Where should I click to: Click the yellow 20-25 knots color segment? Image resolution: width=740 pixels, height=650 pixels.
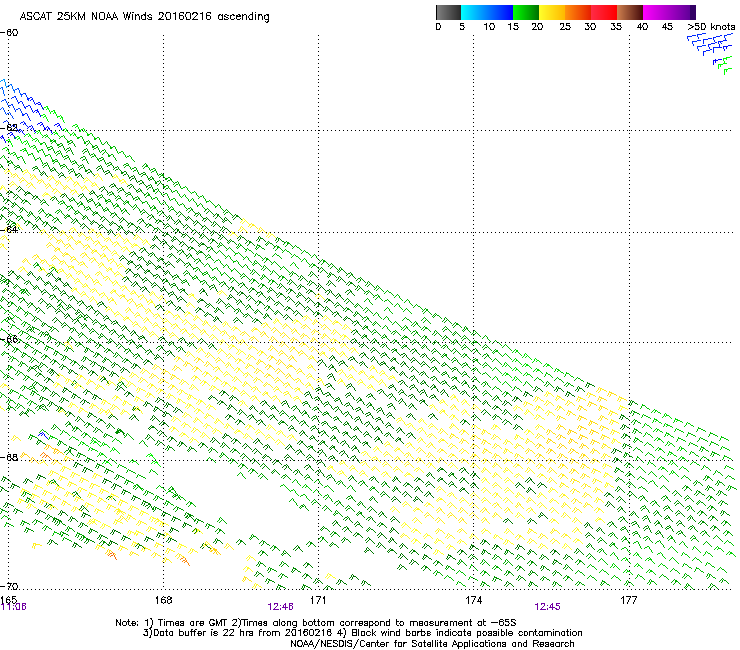pos(552,12)
